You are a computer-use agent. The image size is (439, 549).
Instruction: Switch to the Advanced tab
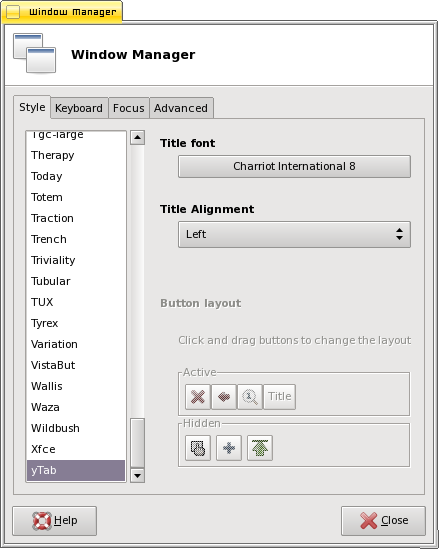coord(181,108)
